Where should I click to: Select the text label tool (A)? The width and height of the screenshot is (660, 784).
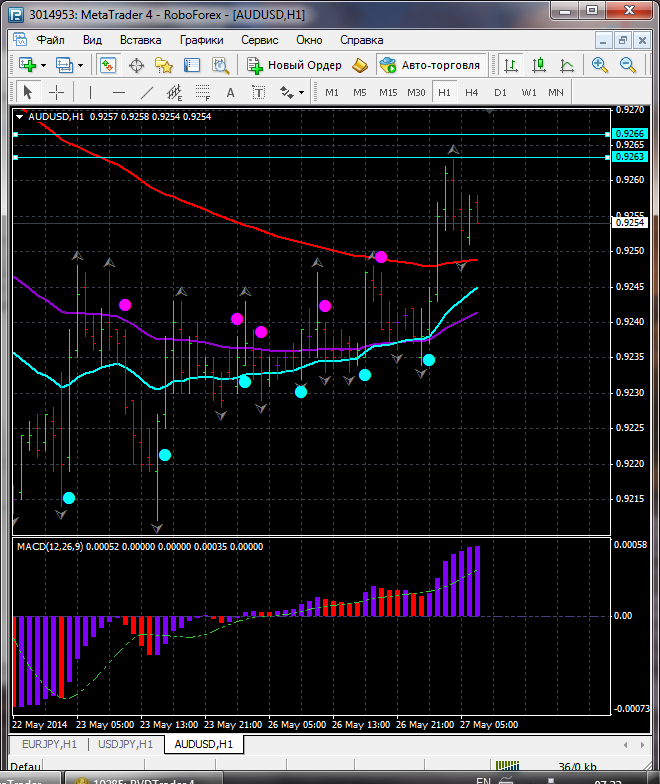coord(230,92)
